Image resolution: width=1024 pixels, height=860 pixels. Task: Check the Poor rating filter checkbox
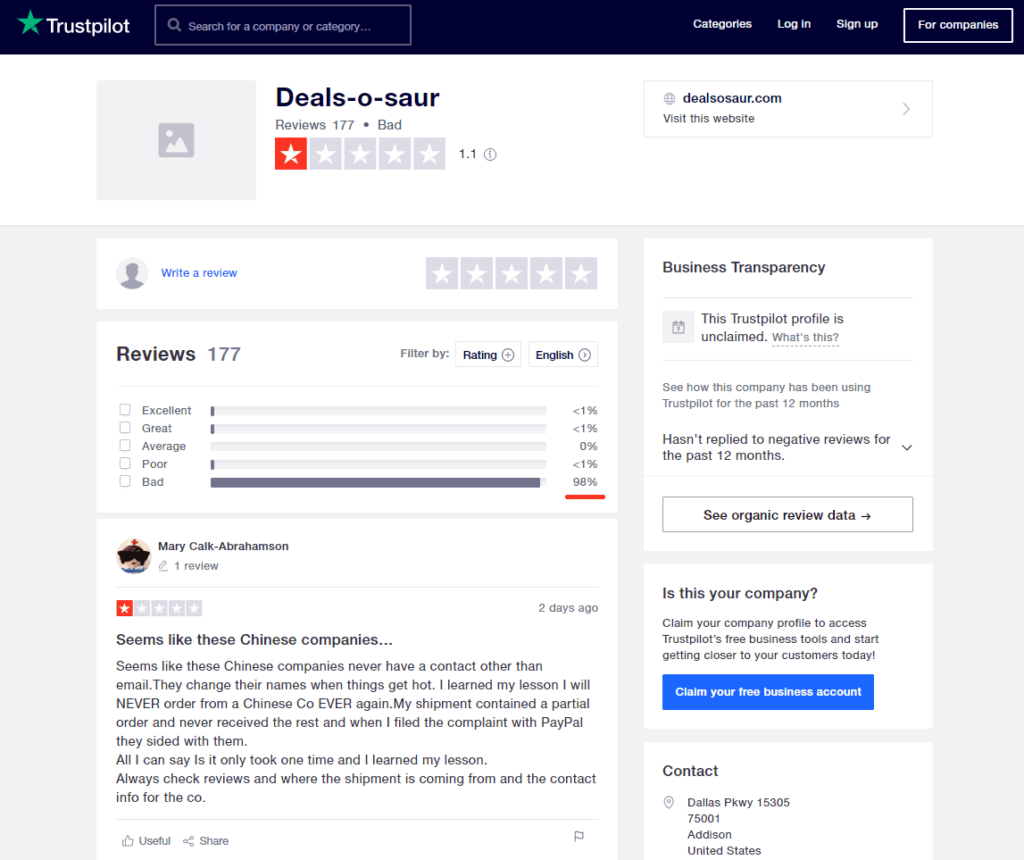[x=125, y=463]
